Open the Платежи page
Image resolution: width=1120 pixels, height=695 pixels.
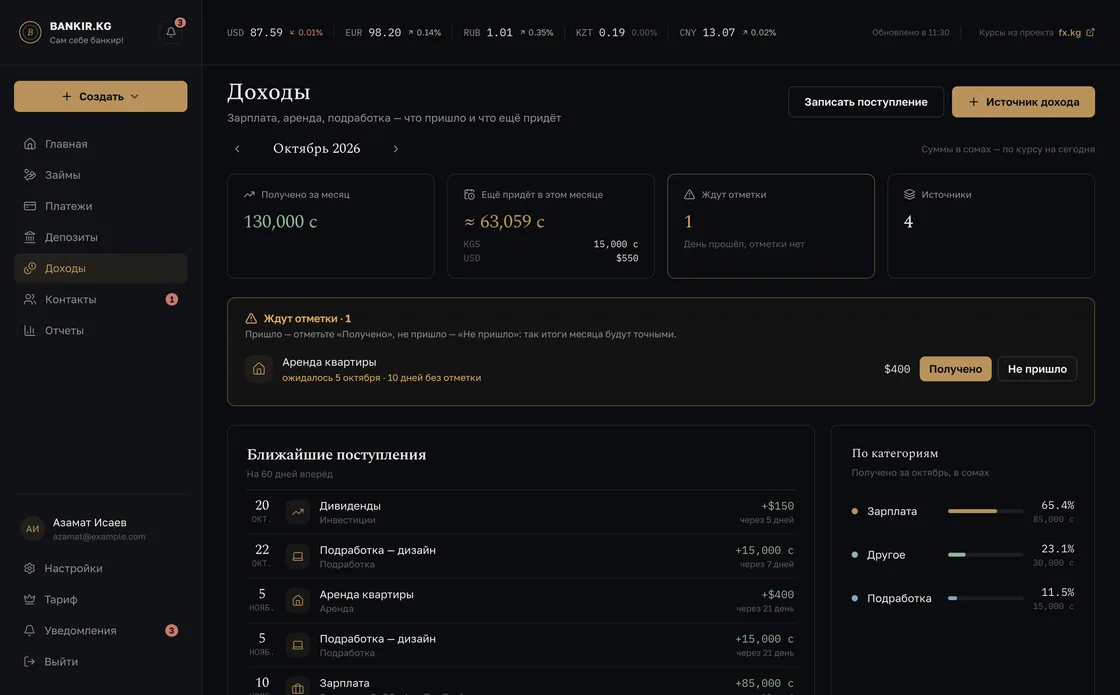[x=101, y=206]
